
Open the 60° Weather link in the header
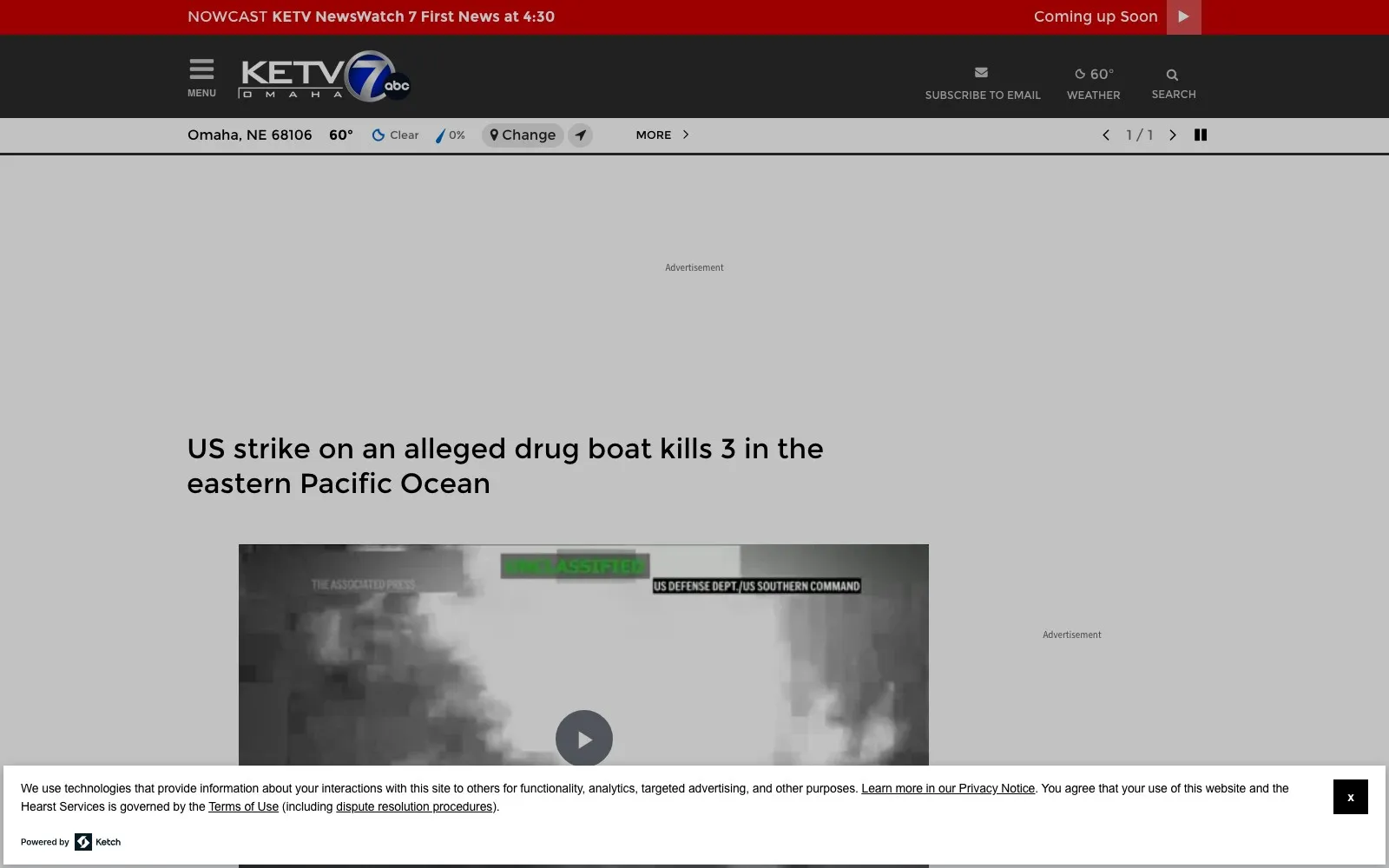pos(1093,83)
